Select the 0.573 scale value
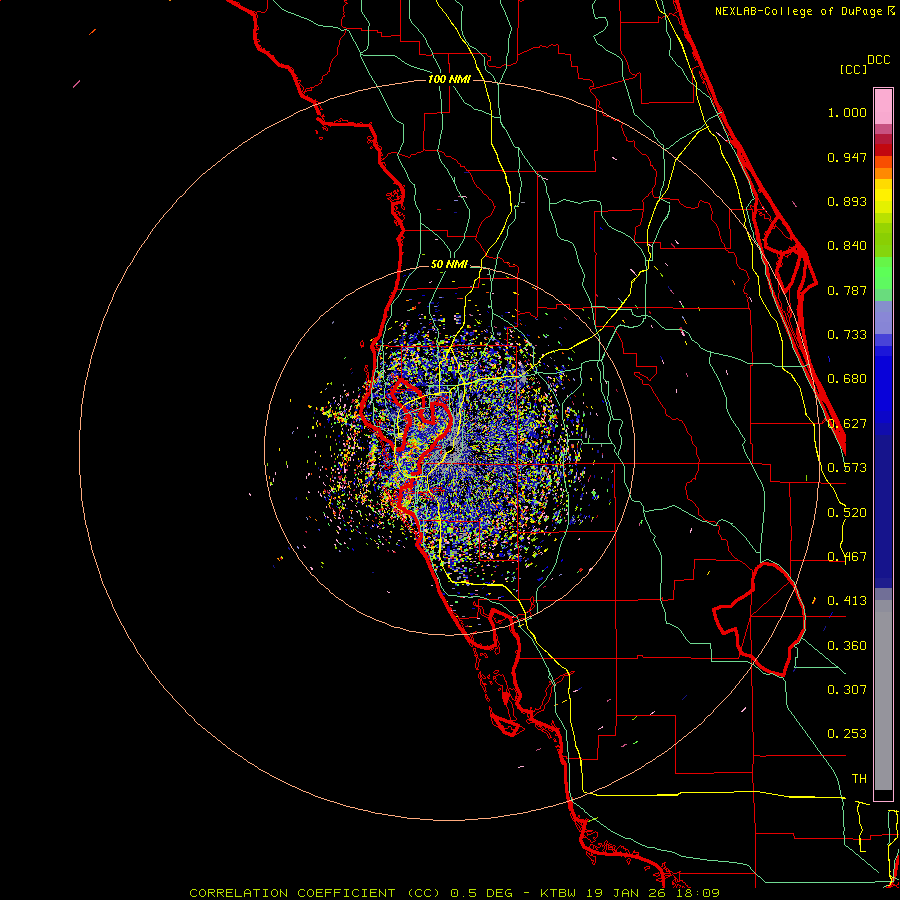The width and height of the screenshot is (900, 900). [847, 468]
